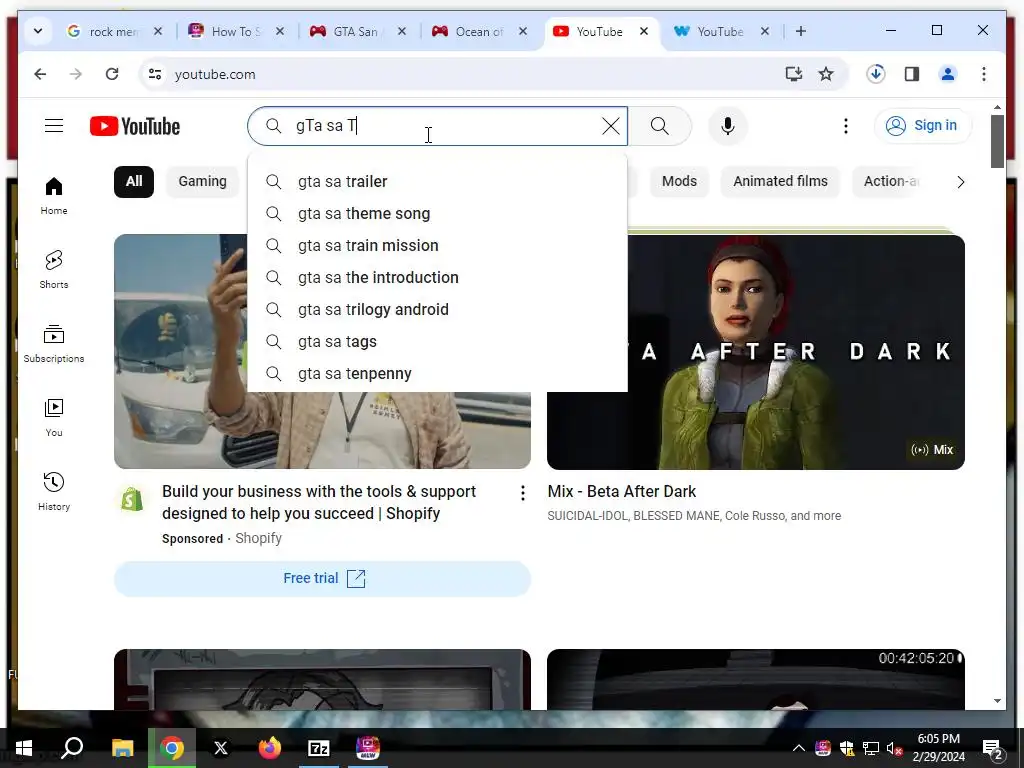This screenshot has width=1024, height=768.
Task: Open Subscriptions in sidebar
Action: coord(54,344)
